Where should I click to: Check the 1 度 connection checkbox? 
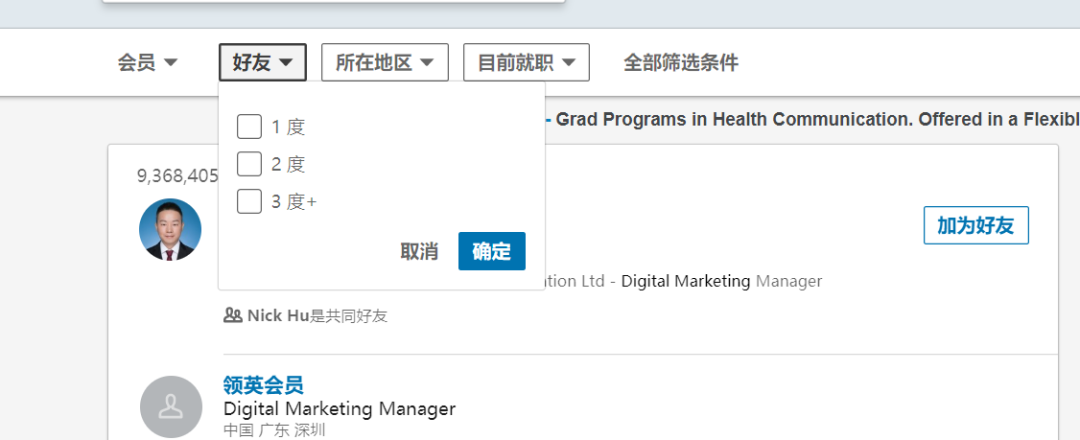point(249,127)
